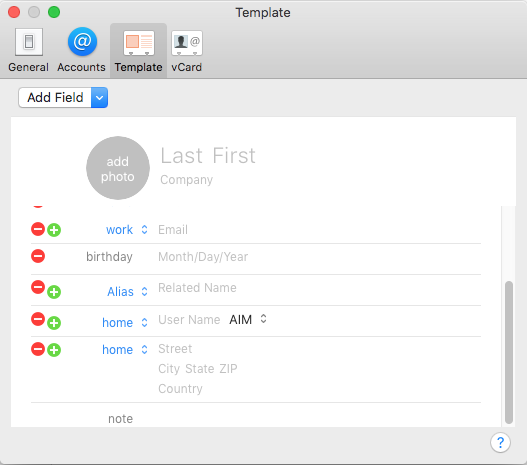Viewport: 527px width, 465px height.
Task: Click the Email placeholder field
Action: 173,230
